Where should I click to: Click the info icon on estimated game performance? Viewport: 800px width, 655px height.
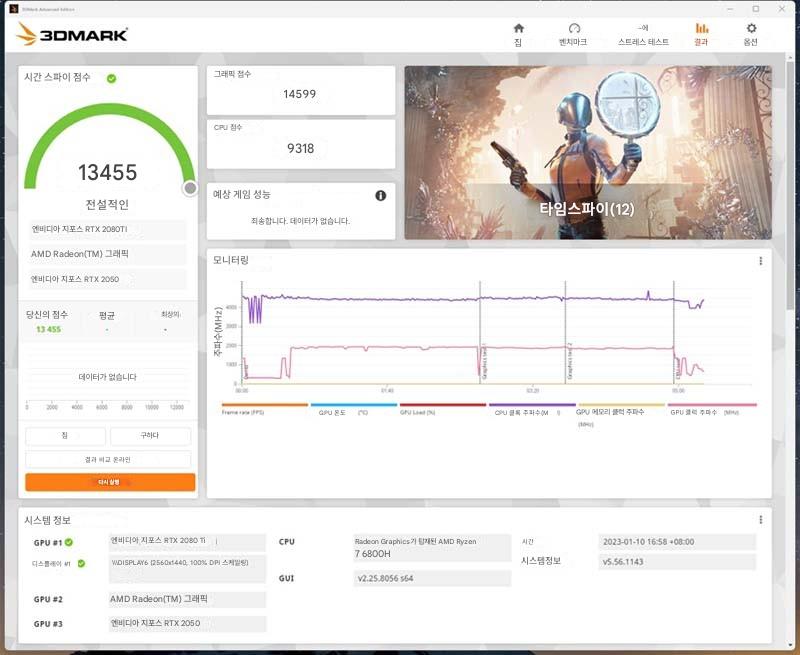tap(380, 196)
